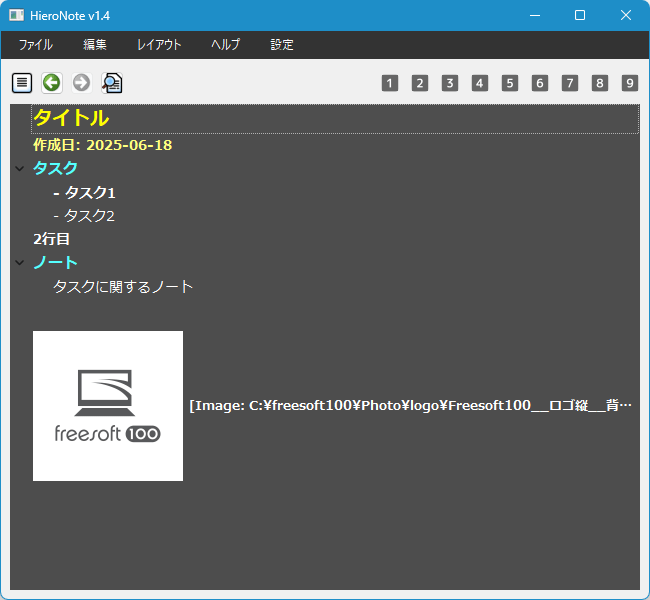Screen dimensions: 650x600
Task: Click the タスク heading text
Action: click(x=55, y=168)
